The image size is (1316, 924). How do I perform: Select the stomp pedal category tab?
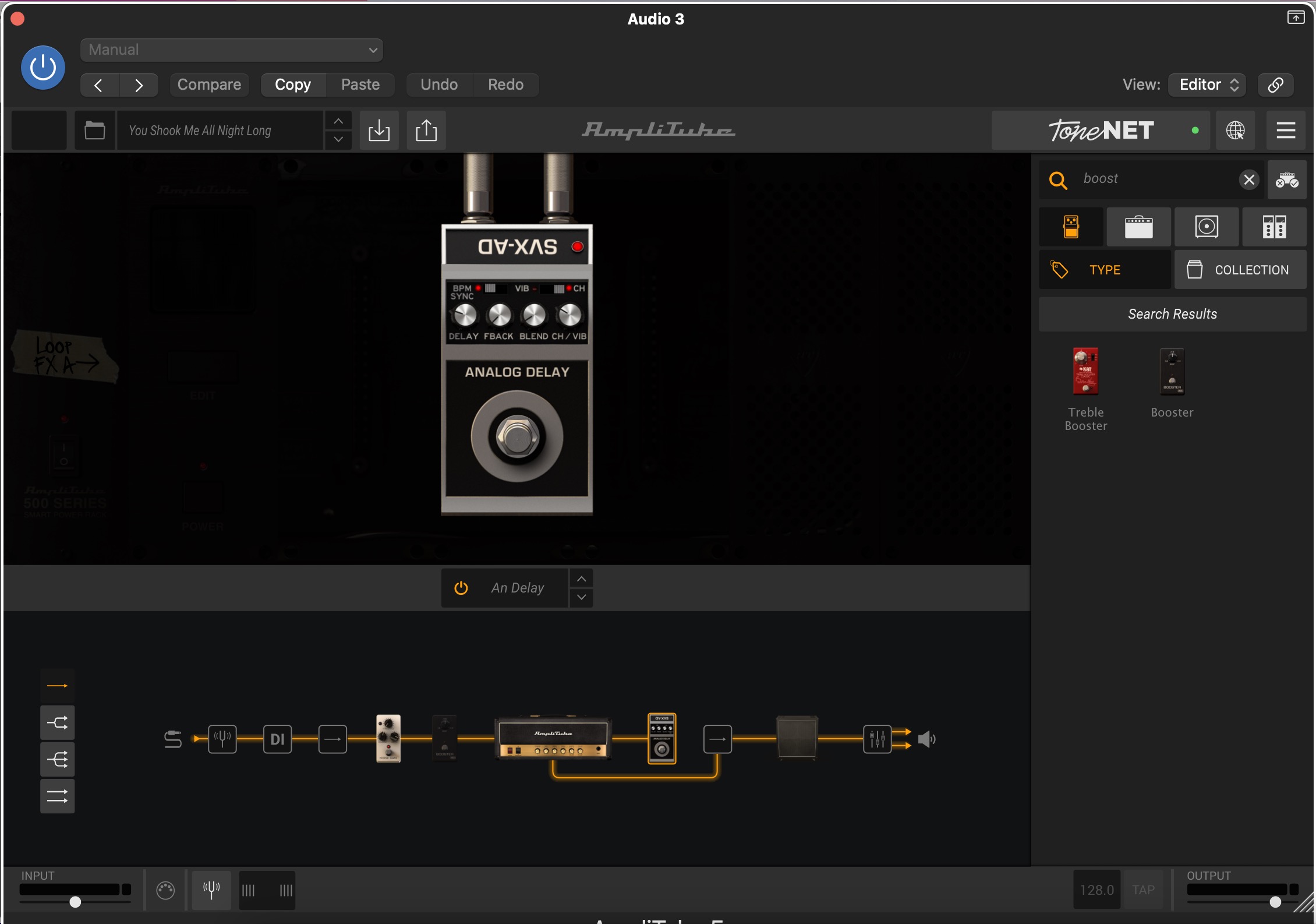[1071, 227]
